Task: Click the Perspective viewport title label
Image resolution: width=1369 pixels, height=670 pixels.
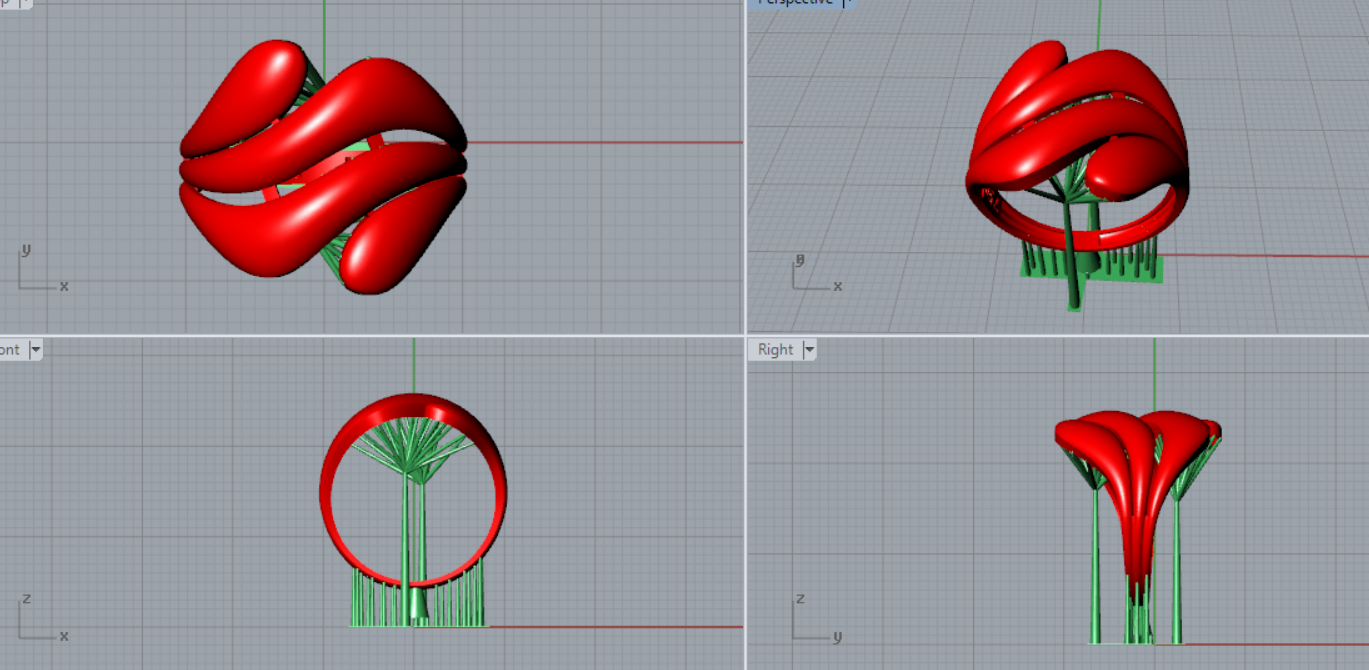Action: (795, 2)
